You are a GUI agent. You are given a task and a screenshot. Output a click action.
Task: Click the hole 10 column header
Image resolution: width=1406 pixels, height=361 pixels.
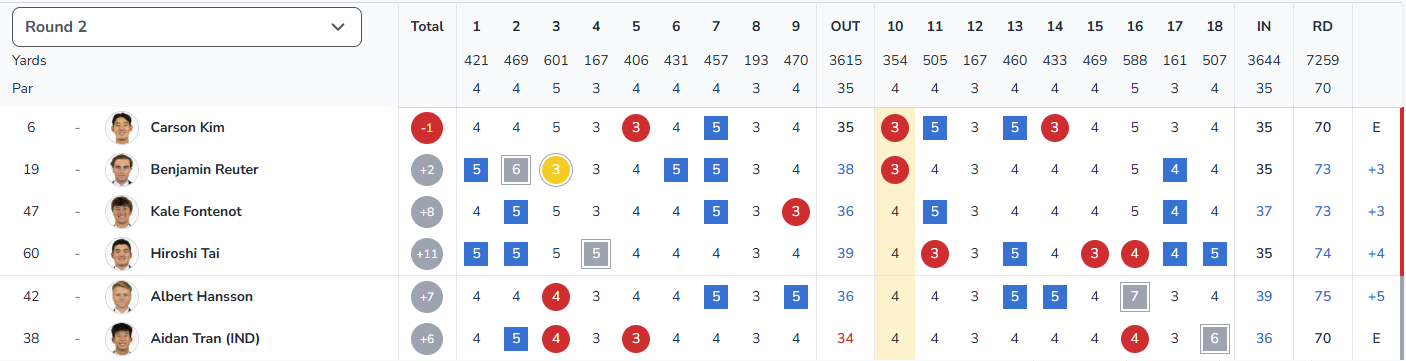(895, 27)
